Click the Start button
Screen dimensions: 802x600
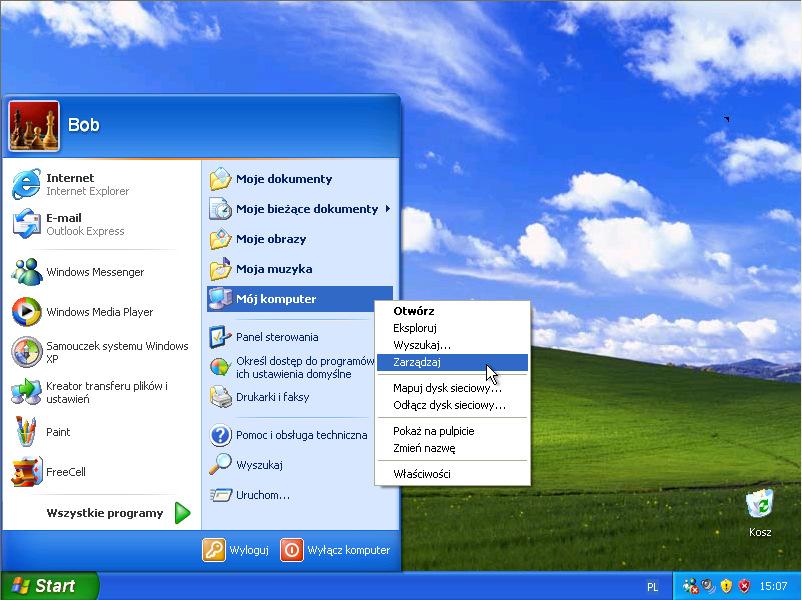coord(50,586)
